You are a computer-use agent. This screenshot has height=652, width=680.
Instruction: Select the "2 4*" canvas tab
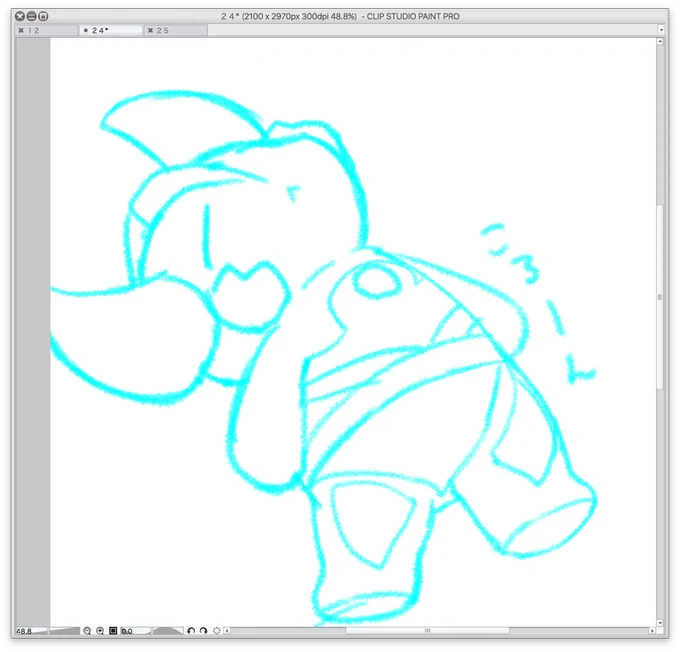tap(111, 30)
